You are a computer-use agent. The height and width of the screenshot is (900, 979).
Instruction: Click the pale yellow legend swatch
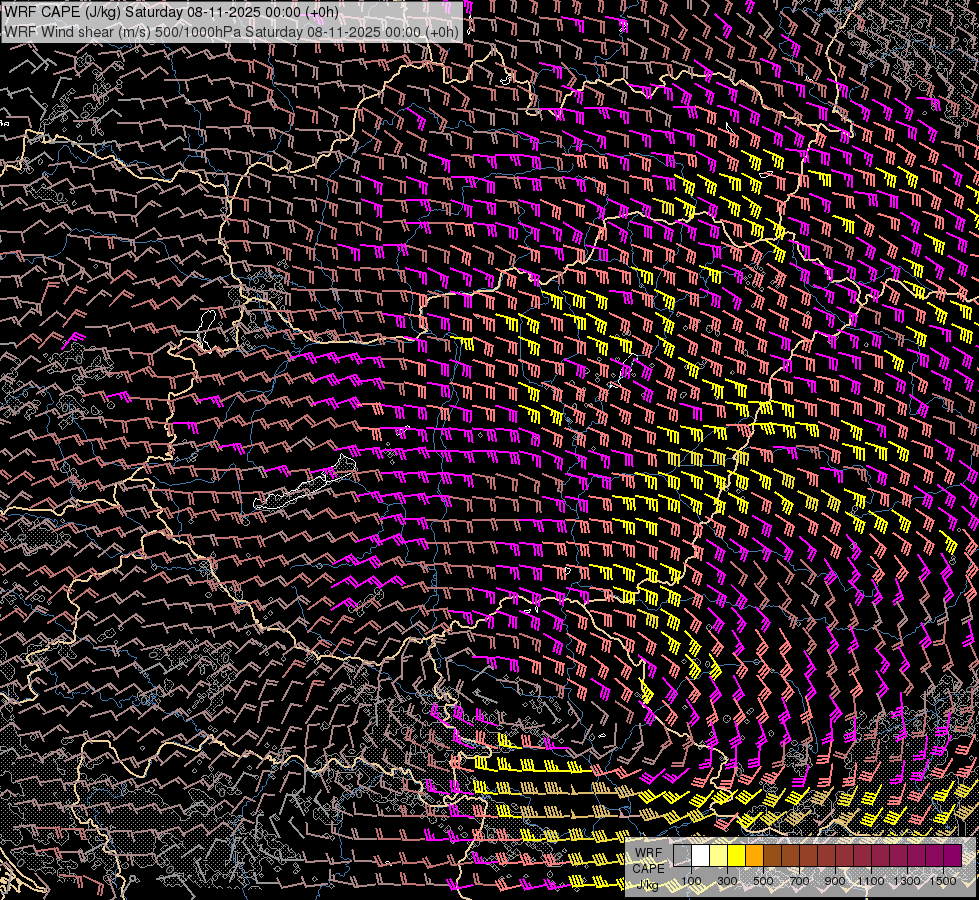718,856
